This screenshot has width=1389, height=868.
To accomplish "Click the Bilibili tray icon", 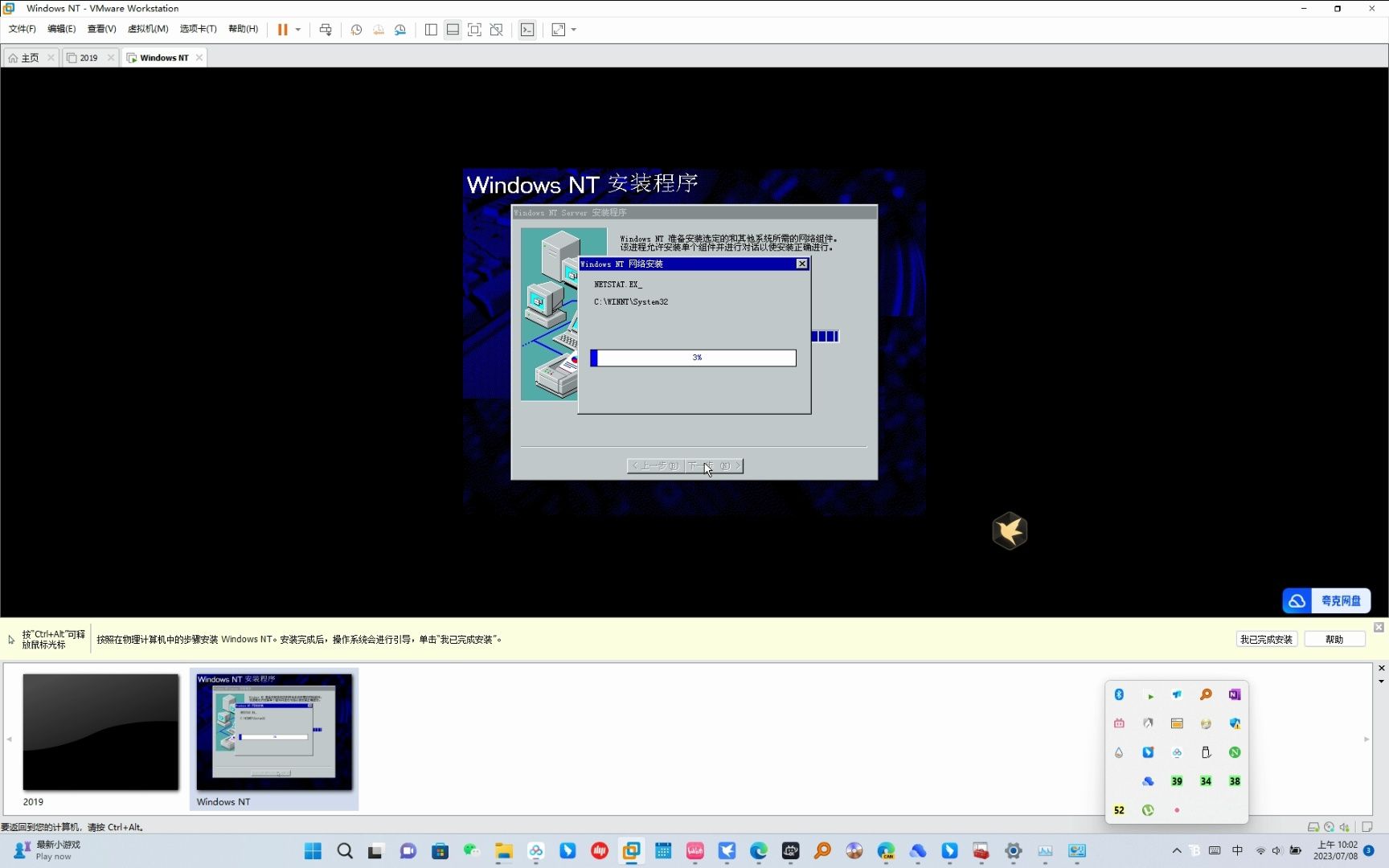I will point(1119,723).
